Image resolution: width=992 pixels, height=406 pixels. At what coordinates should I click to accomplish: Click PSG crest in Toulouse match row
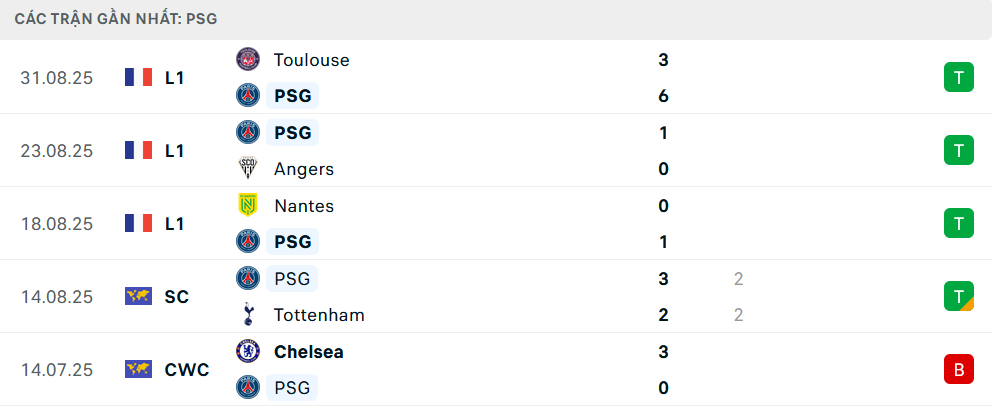click(247, 96)
